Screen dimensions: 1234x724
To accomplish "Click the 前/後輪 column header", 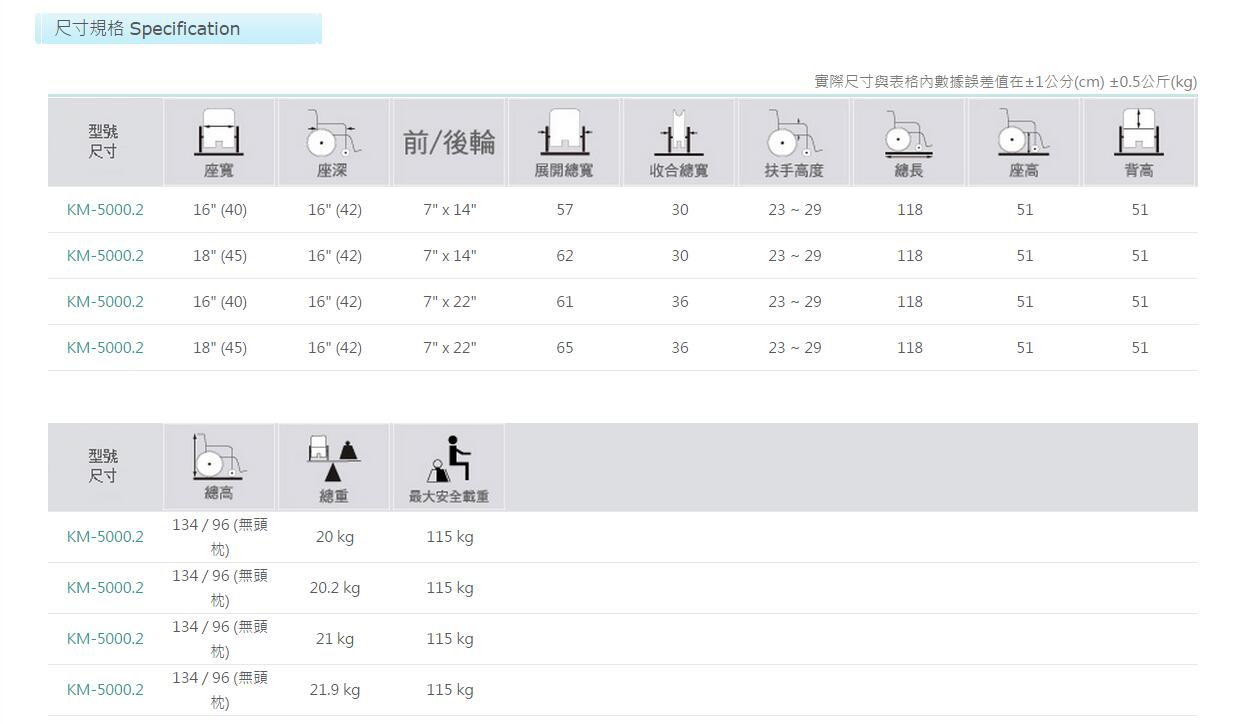I will 449,141.
